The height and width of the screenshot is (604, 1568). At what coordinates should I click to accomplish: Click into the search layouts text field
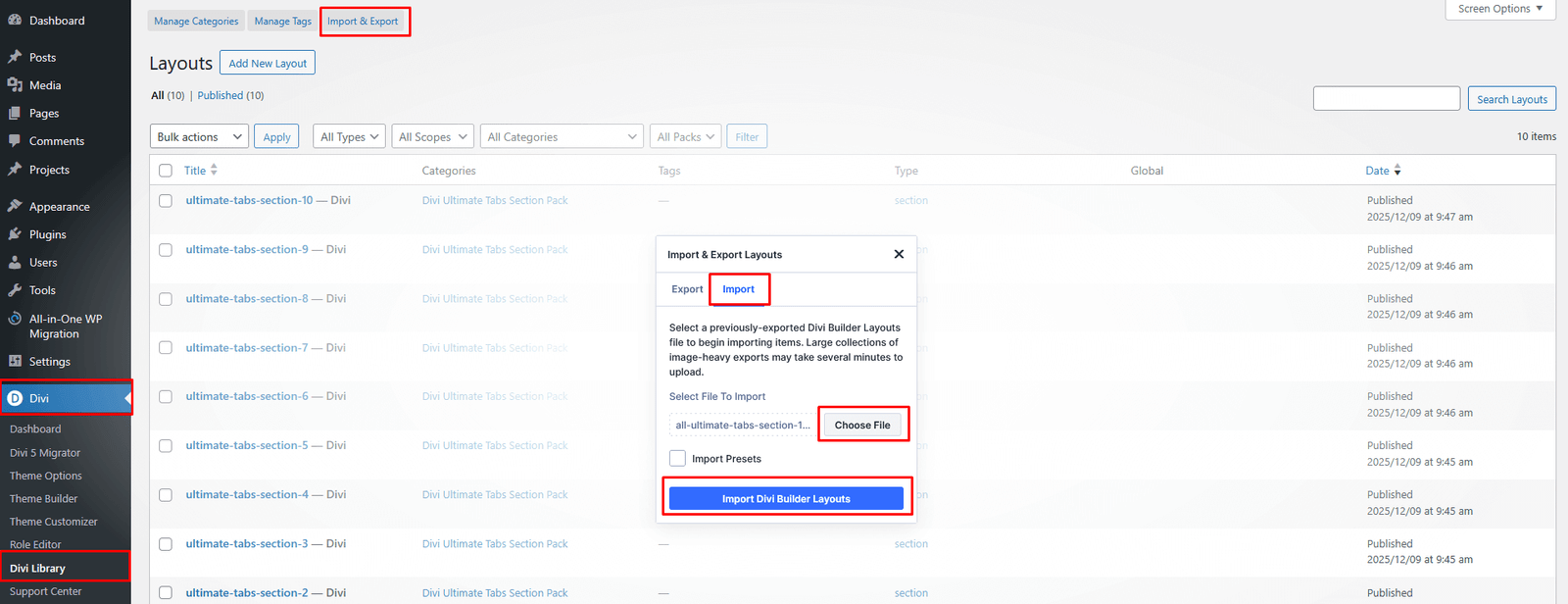(x=1387, y=98)
